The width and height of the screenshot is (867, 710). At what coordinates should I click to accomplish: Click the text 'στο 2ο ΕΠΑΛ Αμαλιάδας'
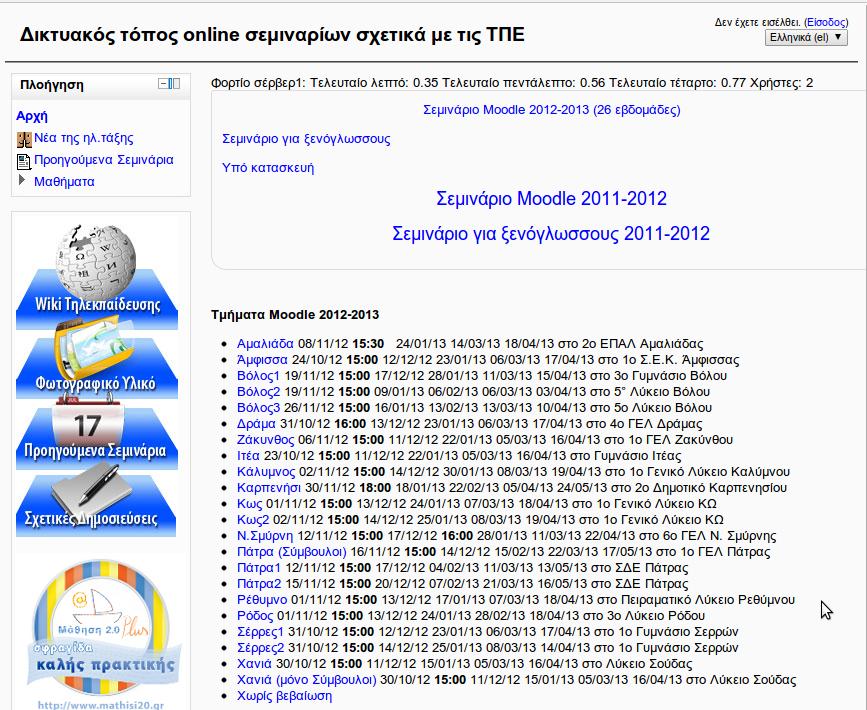pos(630,344)
